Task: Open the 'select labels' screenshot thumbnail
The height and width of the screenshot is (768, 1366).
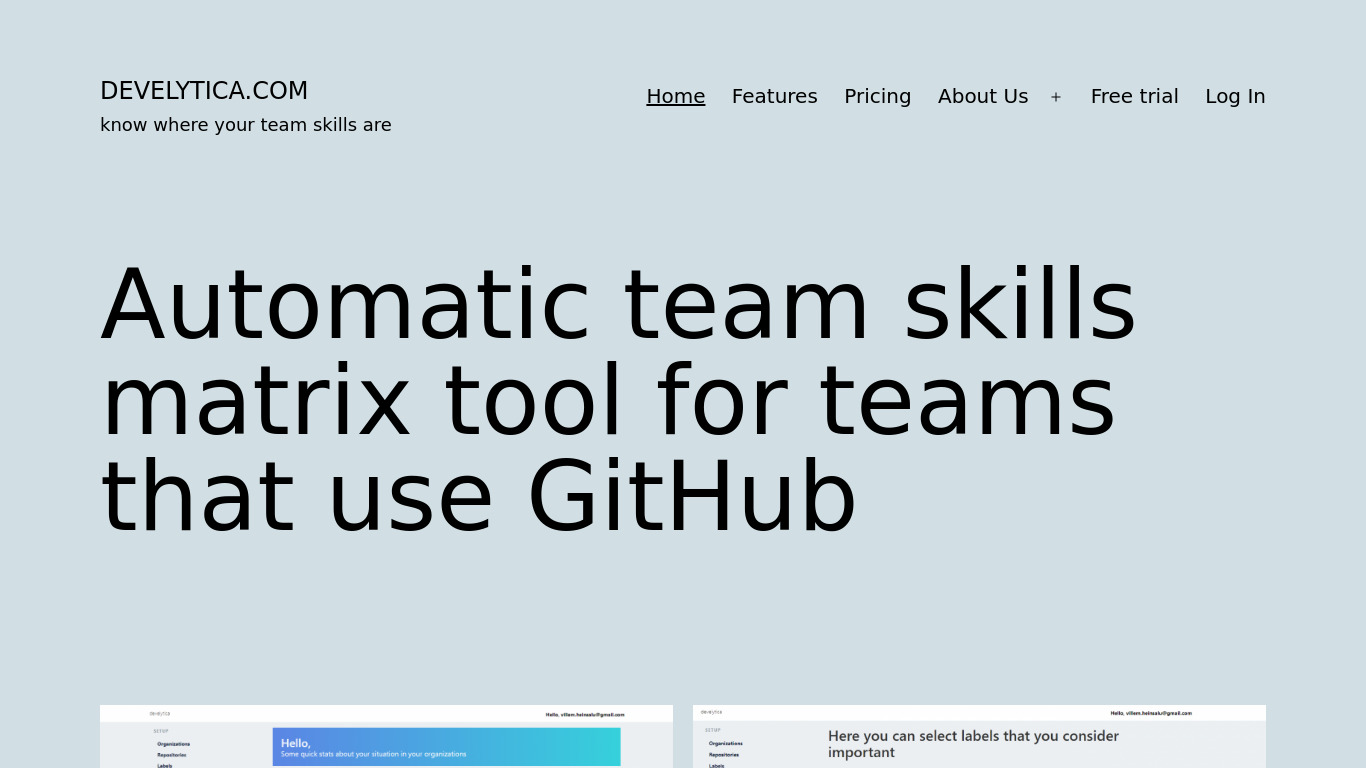Action: point(979,736)
